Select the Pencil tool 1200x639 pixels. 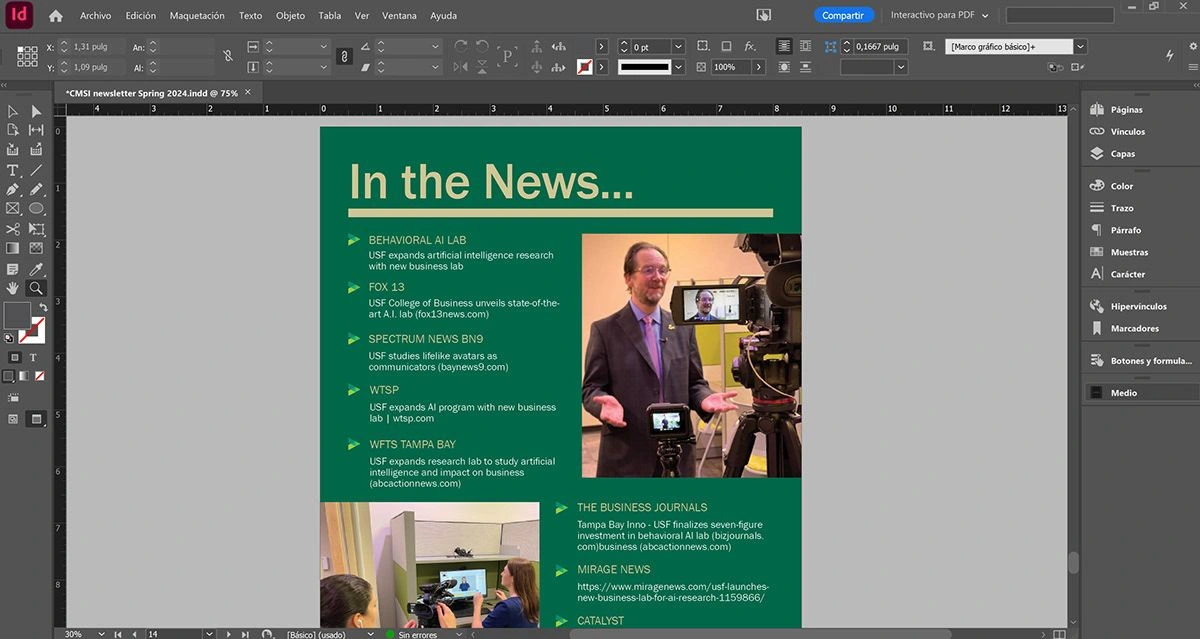click(36, 189)
